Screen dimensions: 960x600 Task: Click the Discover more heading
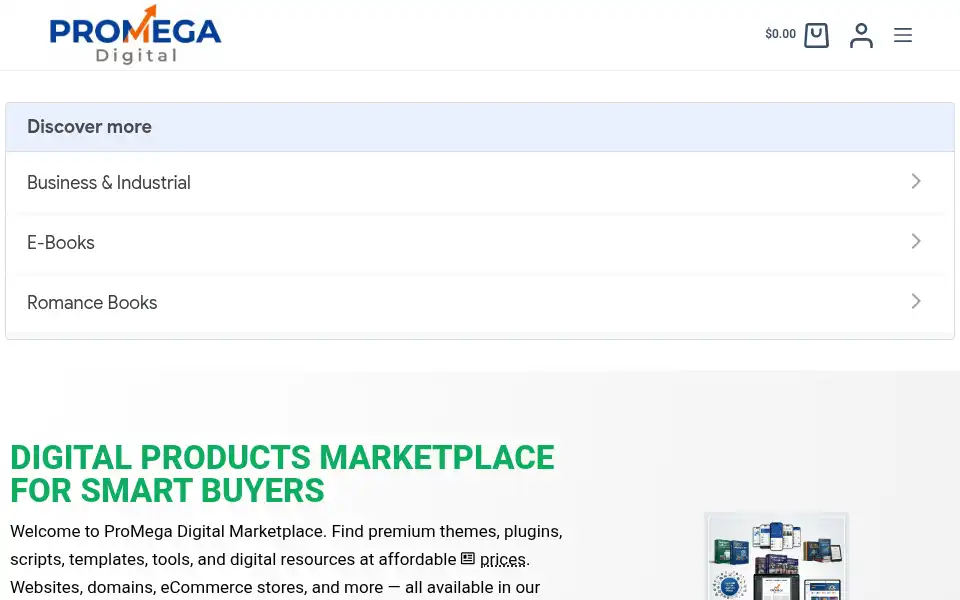(x=89, y=127)
